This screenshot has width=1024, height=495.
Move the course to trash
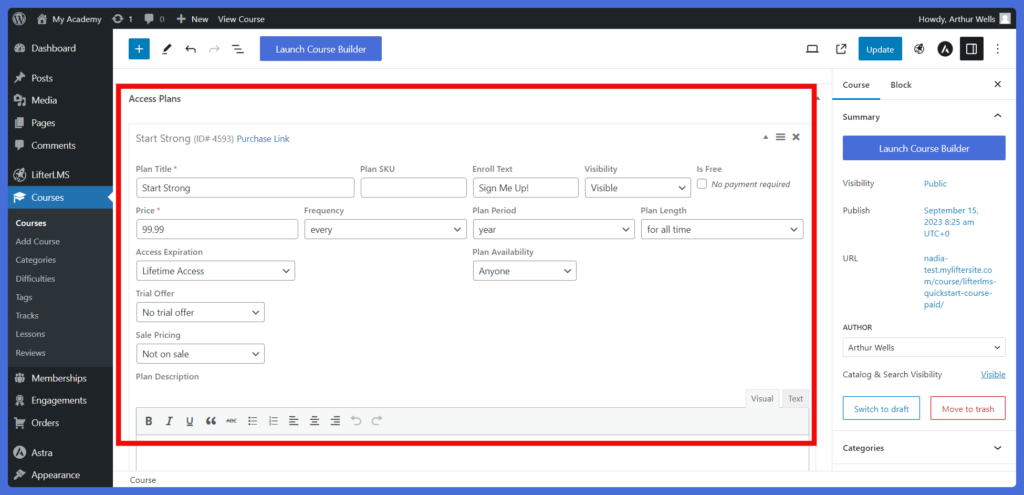tap(968, 408)
